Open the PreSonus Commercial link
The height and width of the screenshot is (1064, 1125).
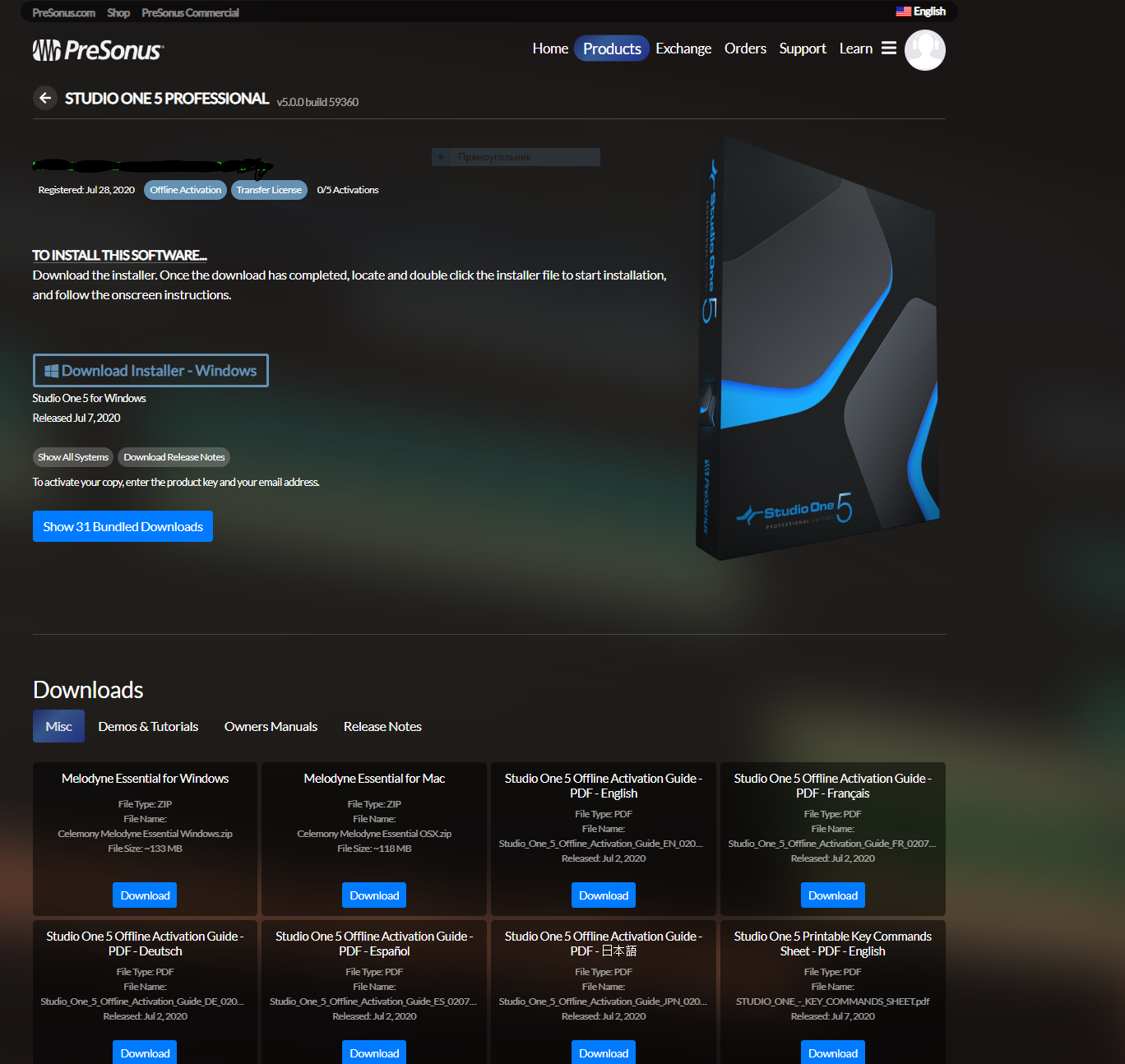point(190,12)
